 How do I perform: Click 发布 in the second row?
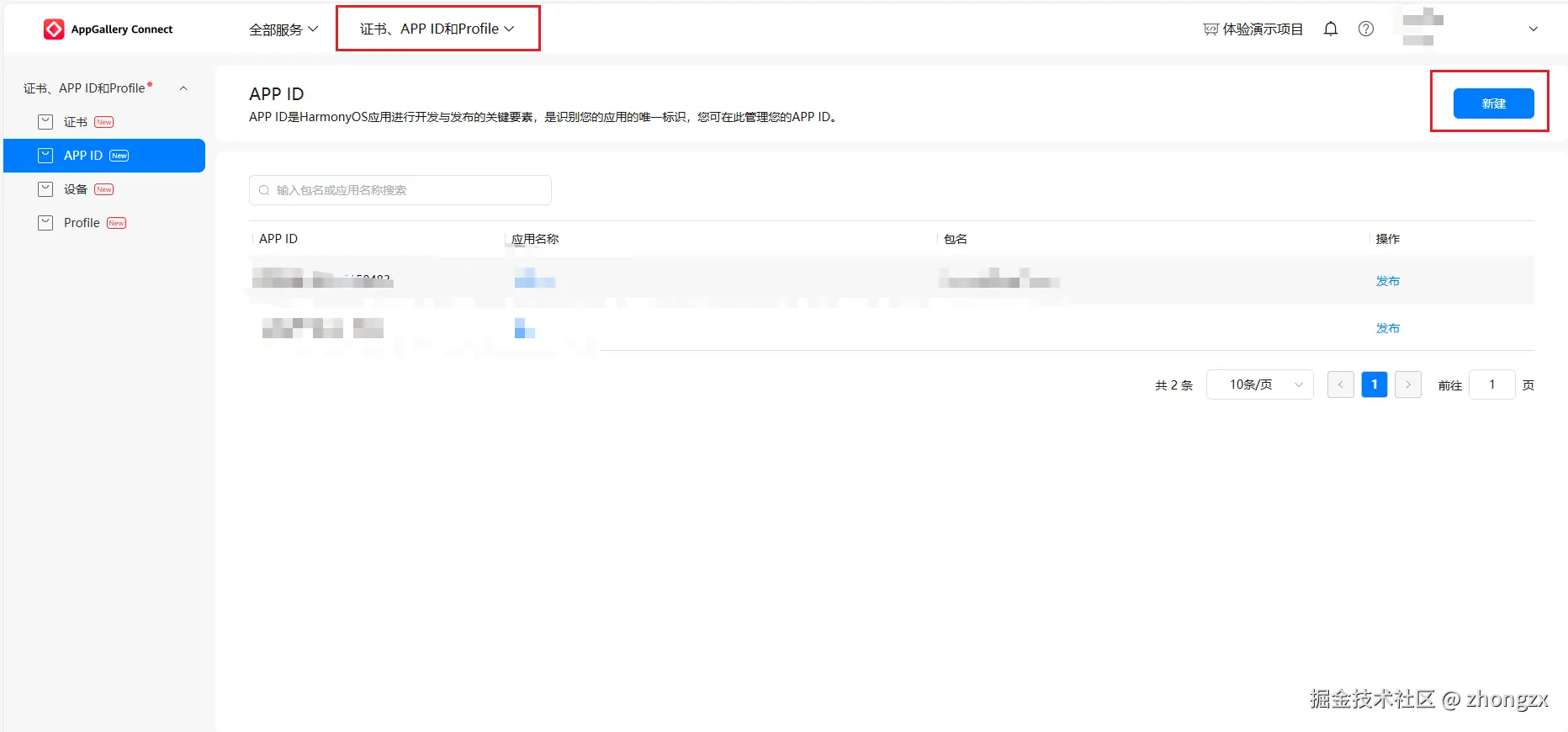pyautogui.click(x=1387, y=328)
